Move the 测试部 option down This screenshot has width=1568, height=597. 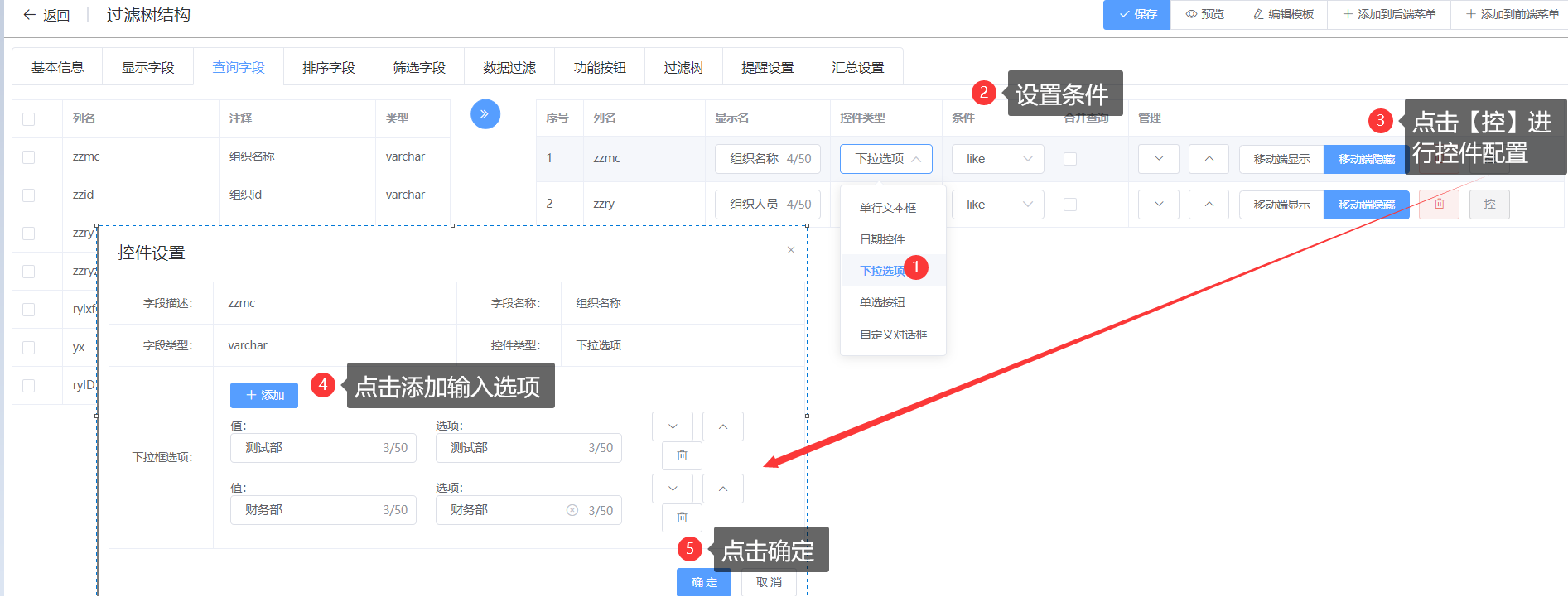(x=673, y=426)
